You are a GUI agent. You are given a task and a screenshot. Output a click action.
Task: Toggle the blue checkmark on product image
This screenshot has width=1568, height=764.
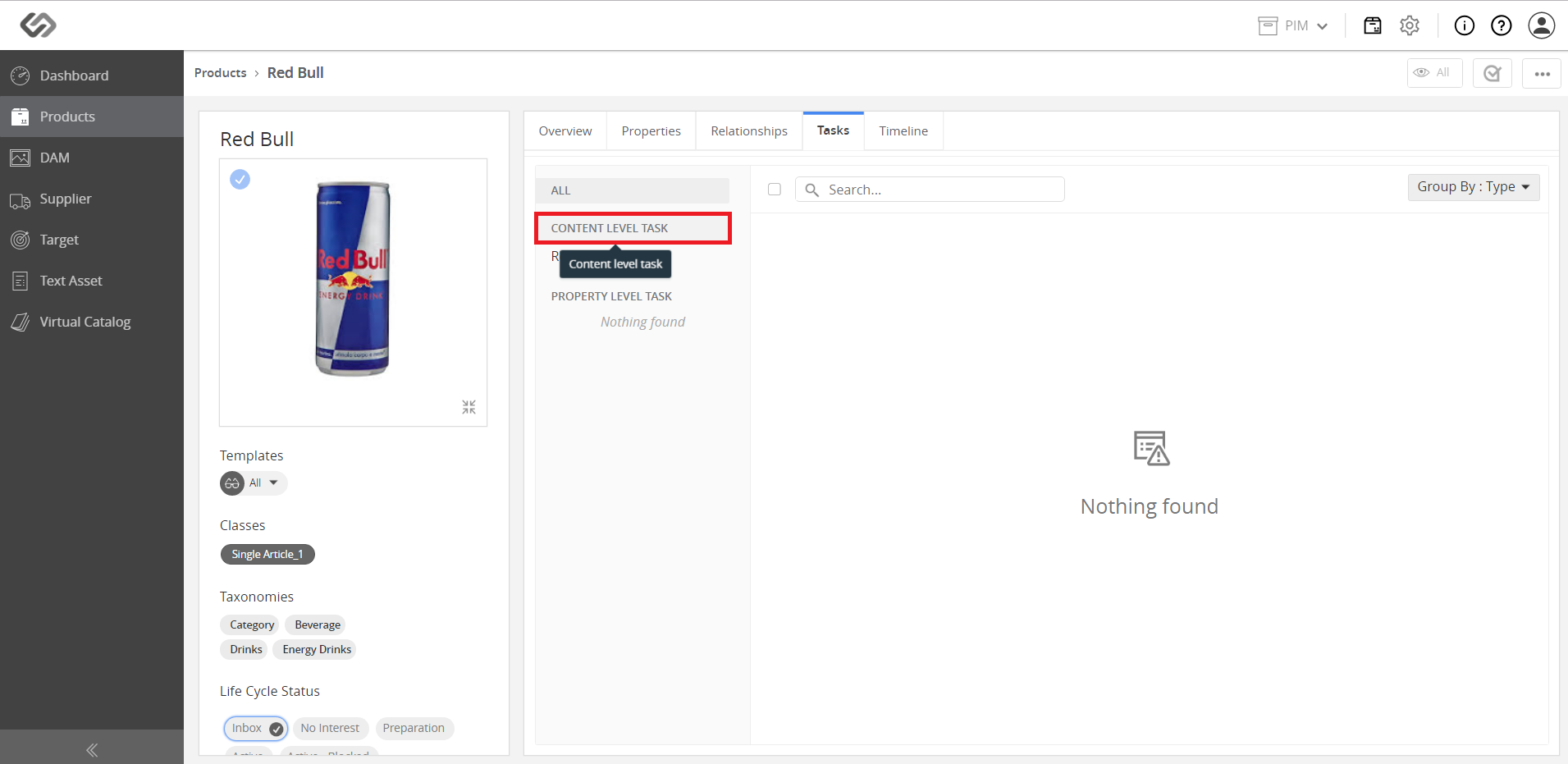point(240,179)
